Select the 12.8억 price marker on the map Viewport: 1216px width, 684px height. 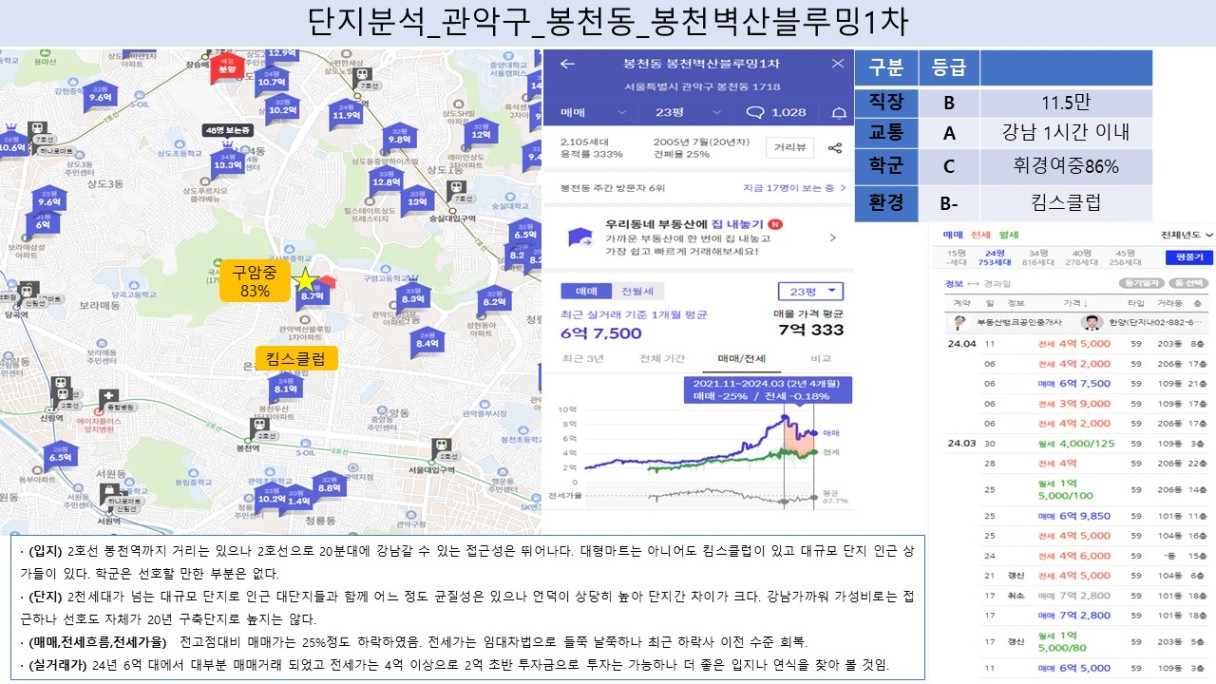[386, 180]
